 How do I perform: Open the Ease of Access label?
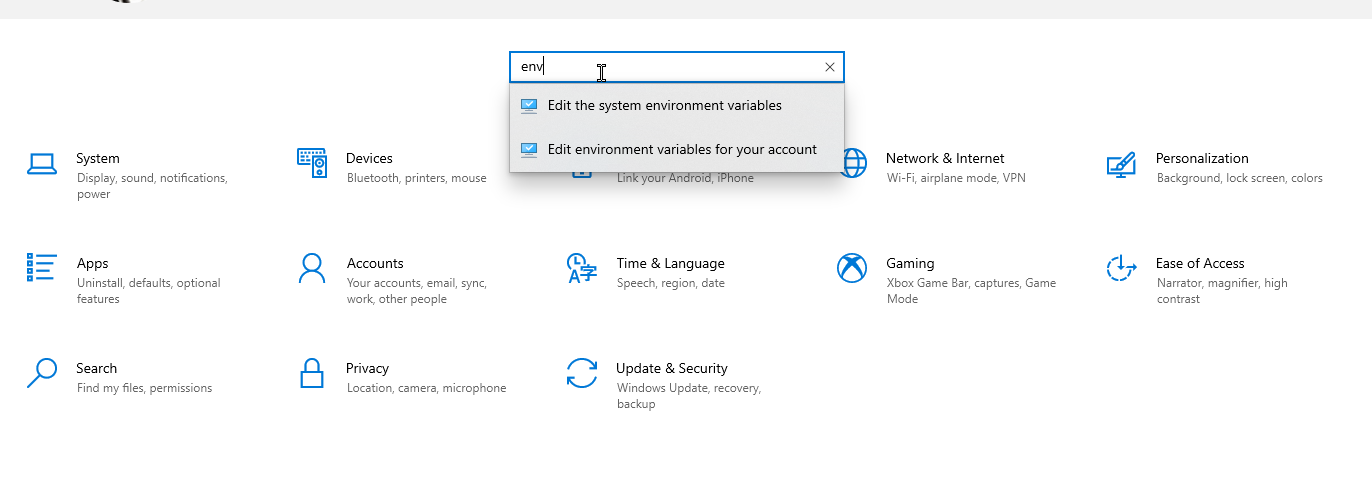[x=1200, y=263]
